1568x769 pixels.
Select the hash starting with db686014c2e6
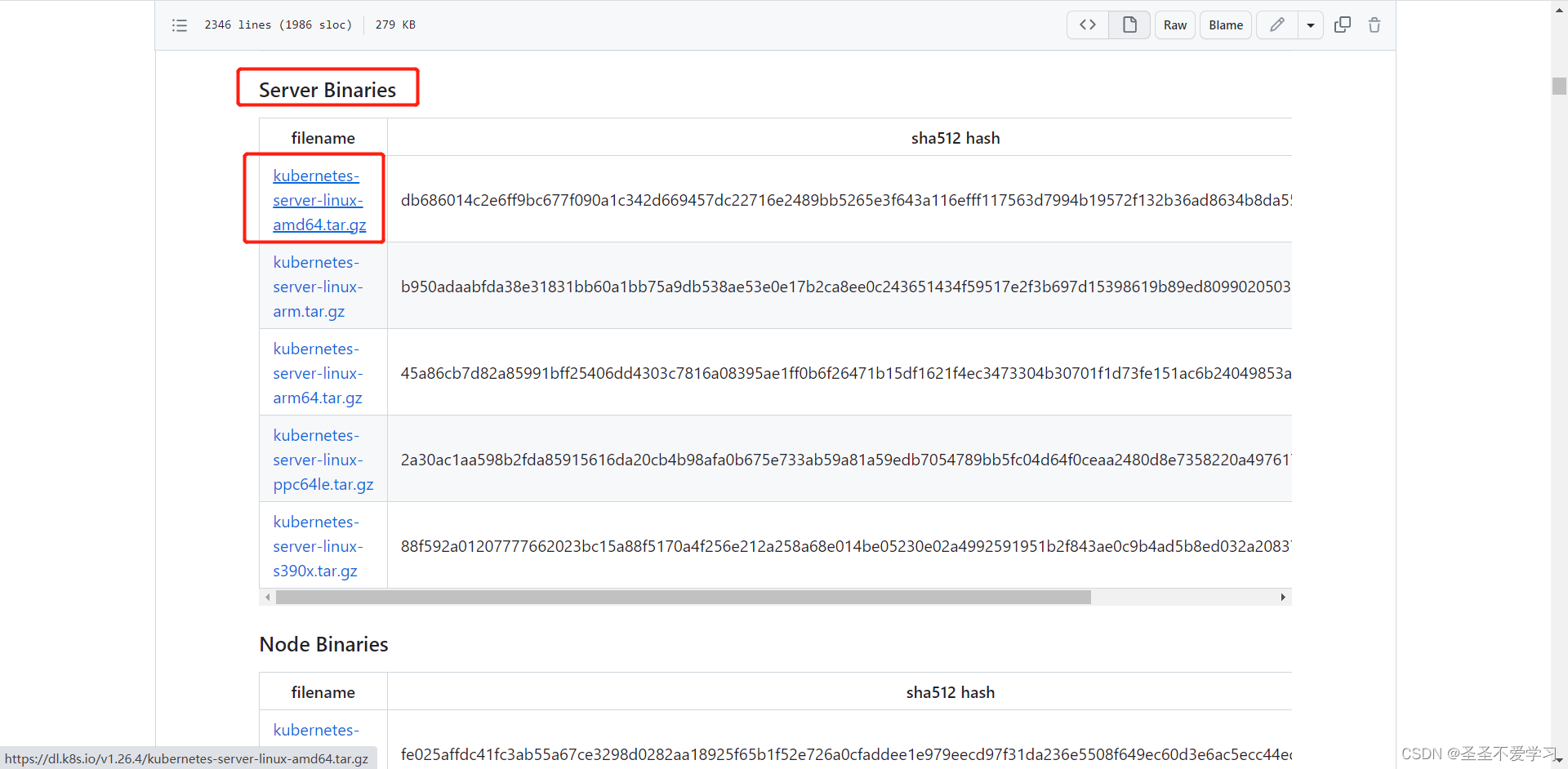pos(846,200)
